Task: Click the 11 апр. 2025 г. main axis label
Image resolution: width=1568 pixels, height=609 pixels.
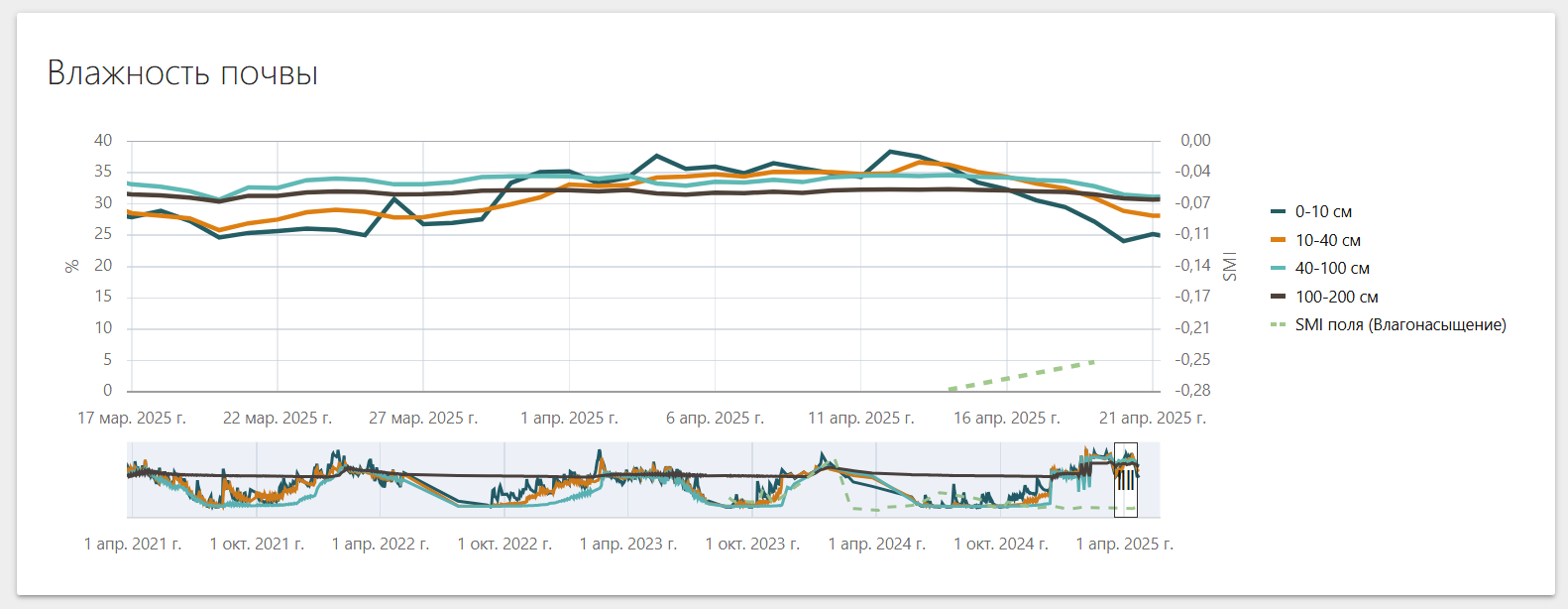Action: pos(860,419)
